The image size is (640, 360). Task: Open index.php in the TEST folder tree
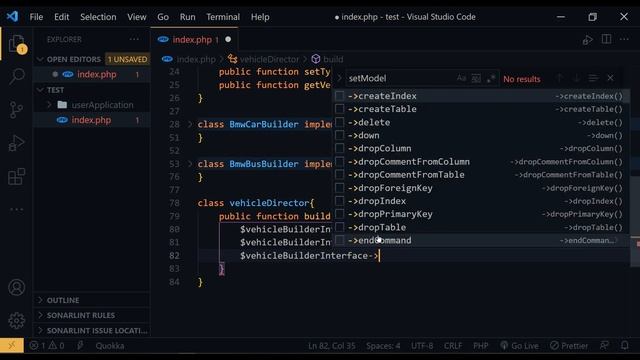[91, 120]
